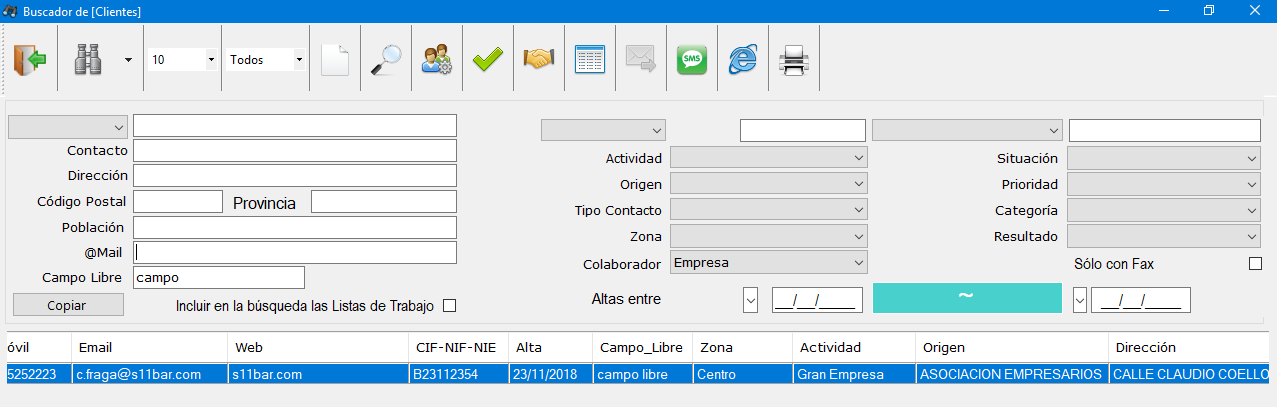This screenshot has width=1277, height=407.
Task: Open the Resultado dropdown
Action: pos(1164,236)
